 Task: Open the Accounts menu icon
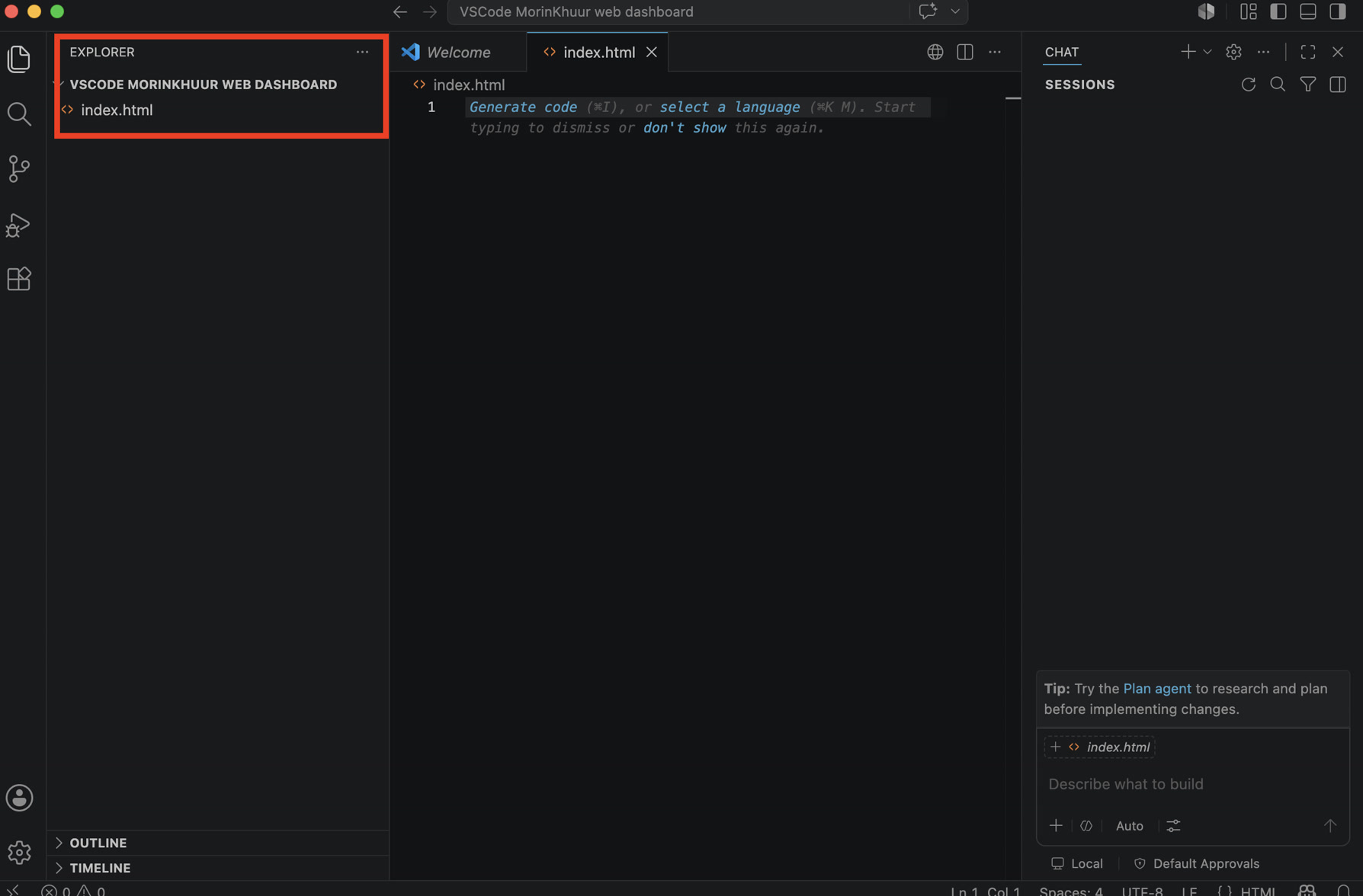(19, 798)
